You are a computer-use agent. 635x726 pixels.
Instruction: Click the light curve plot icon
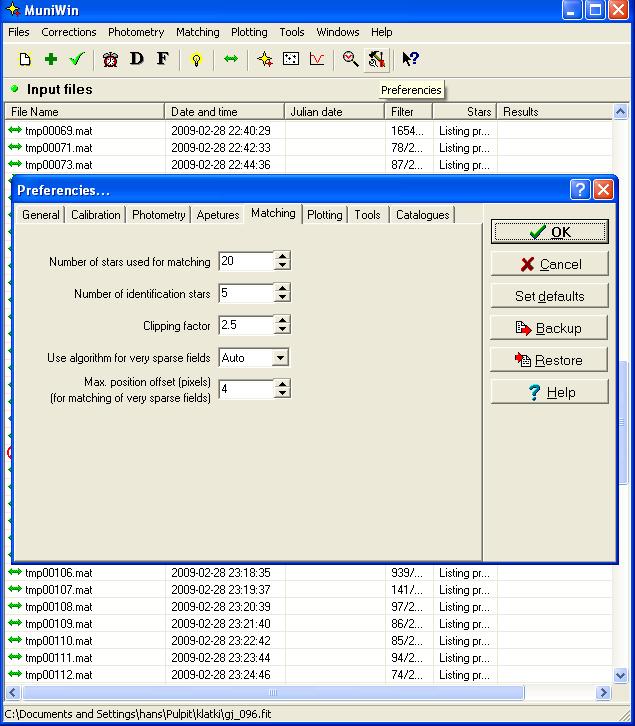click(317, 60)
